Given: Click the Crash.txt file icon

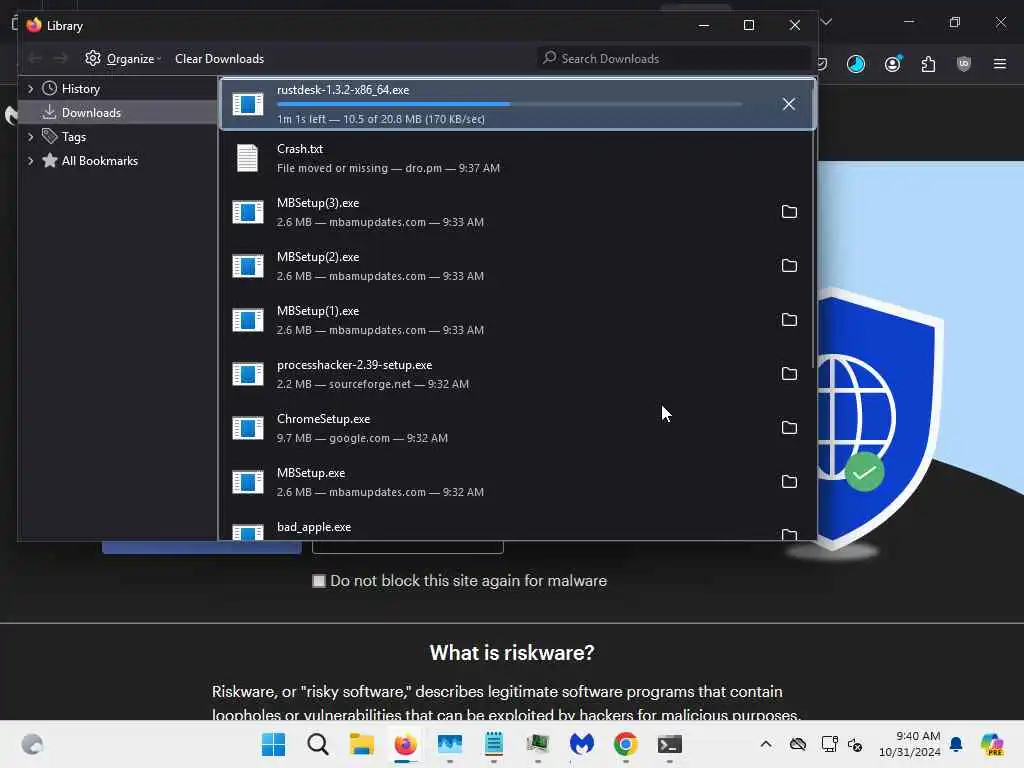Looking at the screenshot, I should pyautogui.click(x=248, y=158).
